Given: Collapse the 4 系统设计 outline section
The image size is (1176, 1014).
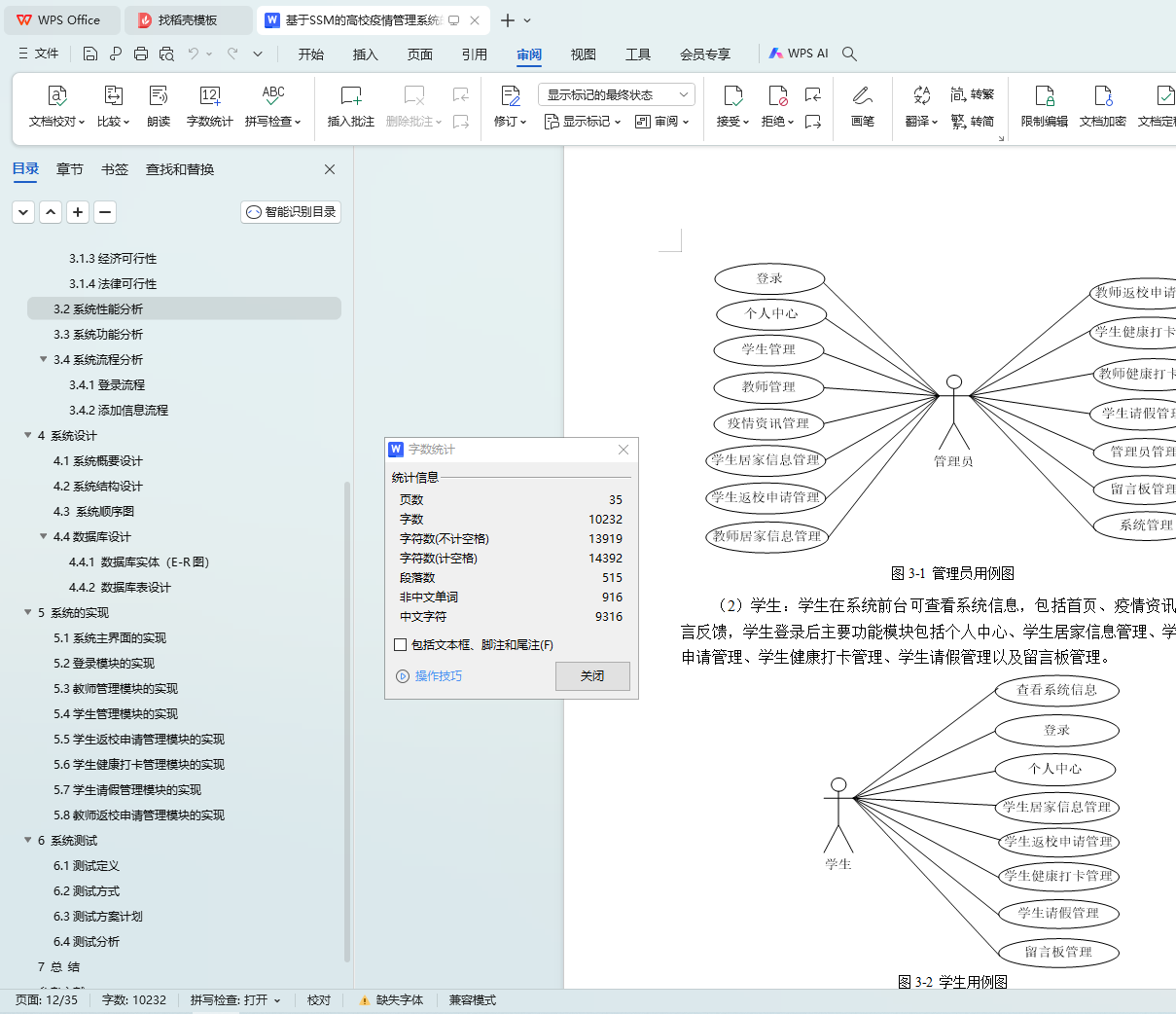Looking at the screenshot, I should click(x=28, y=435).
